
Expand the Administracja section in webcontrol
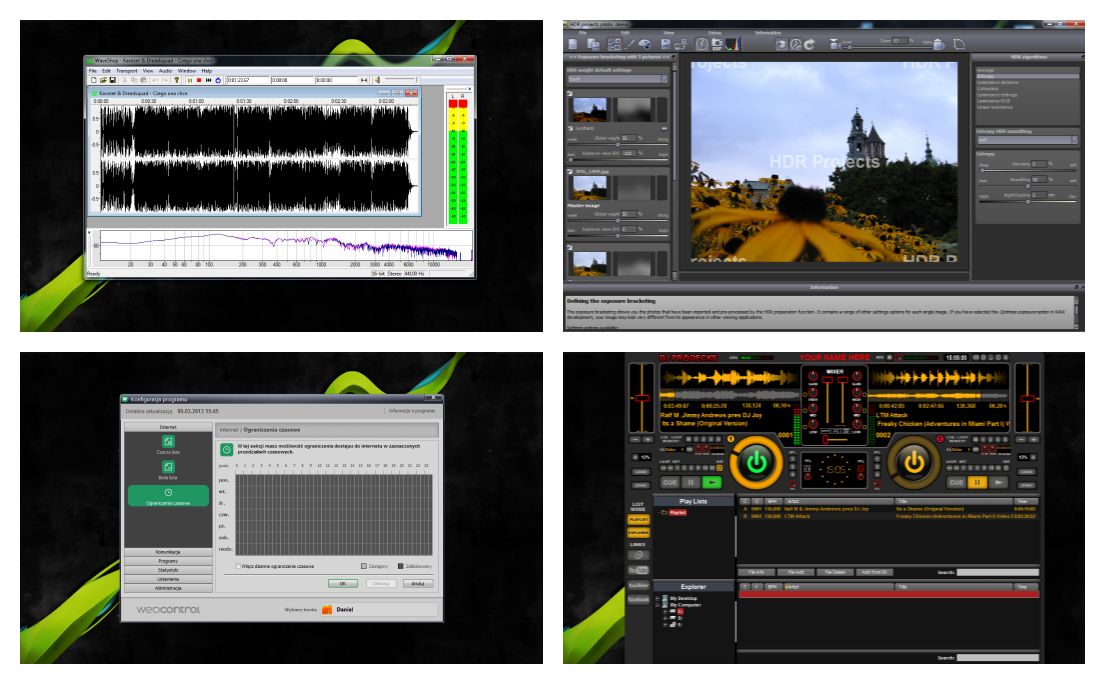[168, 588]
